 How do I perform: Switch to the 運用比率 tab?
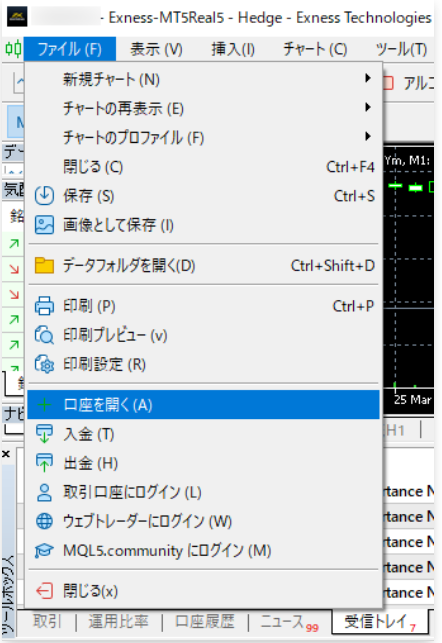[x=118, y=621]
